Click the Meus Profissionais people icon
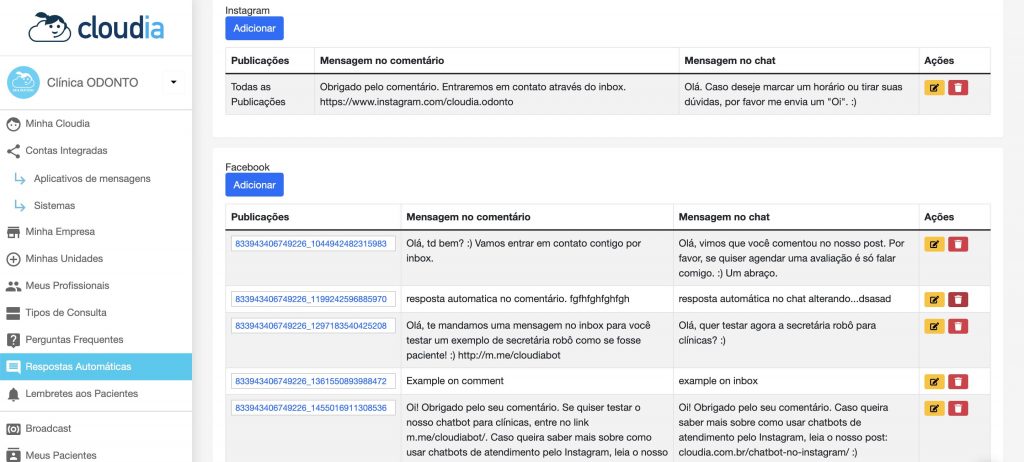 click(13, 286)
